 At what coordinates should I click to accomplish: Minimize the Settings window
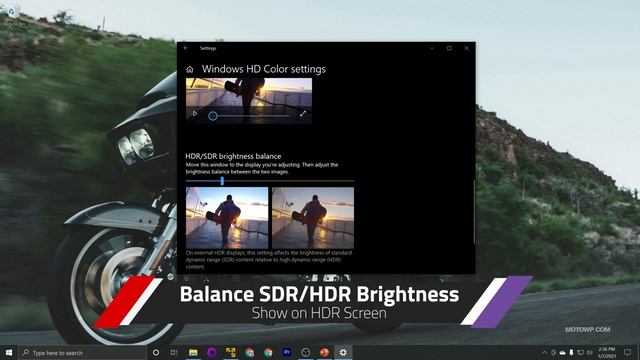pyautogui.click(x=432, y=48)
